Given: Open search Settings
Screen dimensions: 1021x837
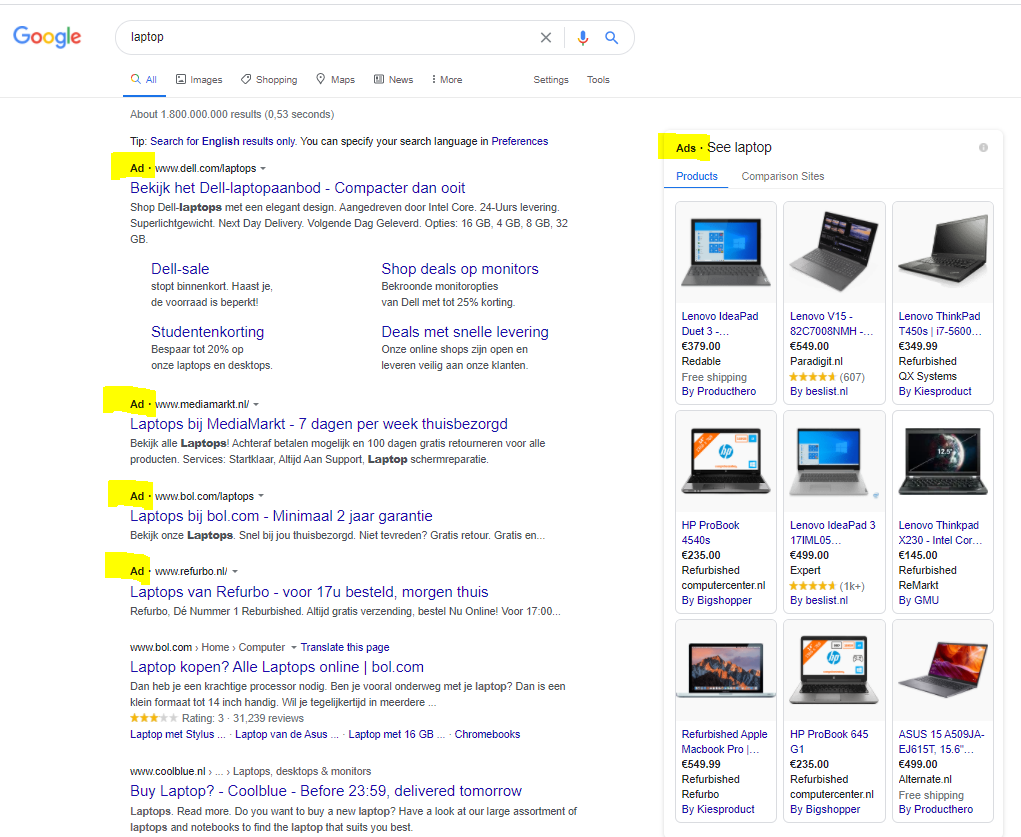Looking at the screenshot, I should (551, 79).
